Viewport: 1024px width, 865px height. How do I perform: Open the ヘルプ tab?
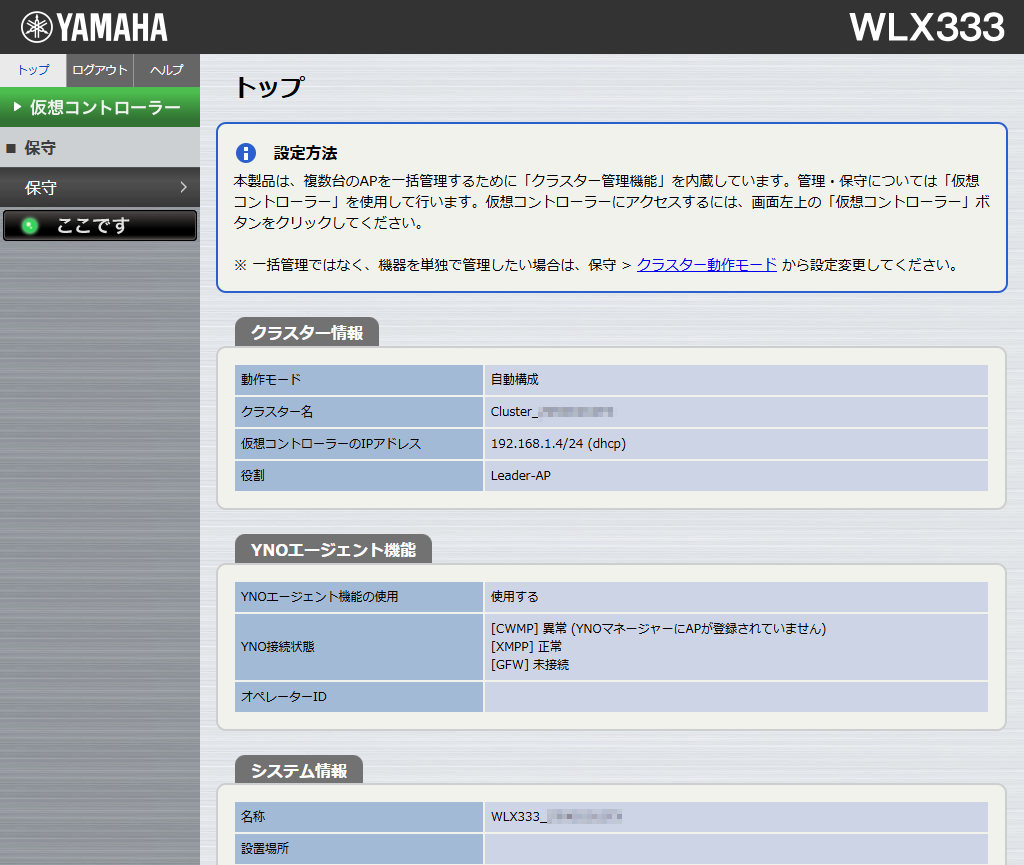[167, 71]
